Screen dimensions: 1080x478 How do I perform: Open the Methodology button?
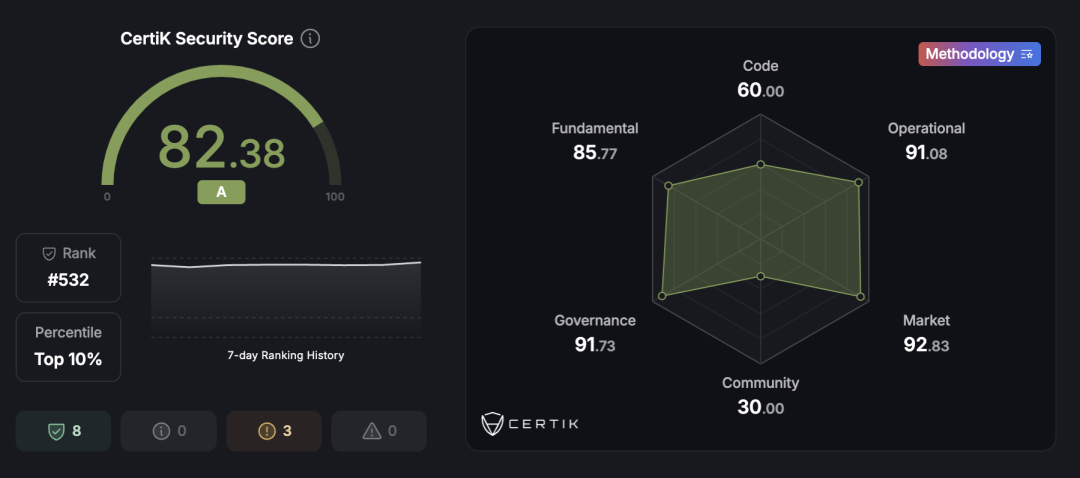pyautogui.click(x=979, y=55)
